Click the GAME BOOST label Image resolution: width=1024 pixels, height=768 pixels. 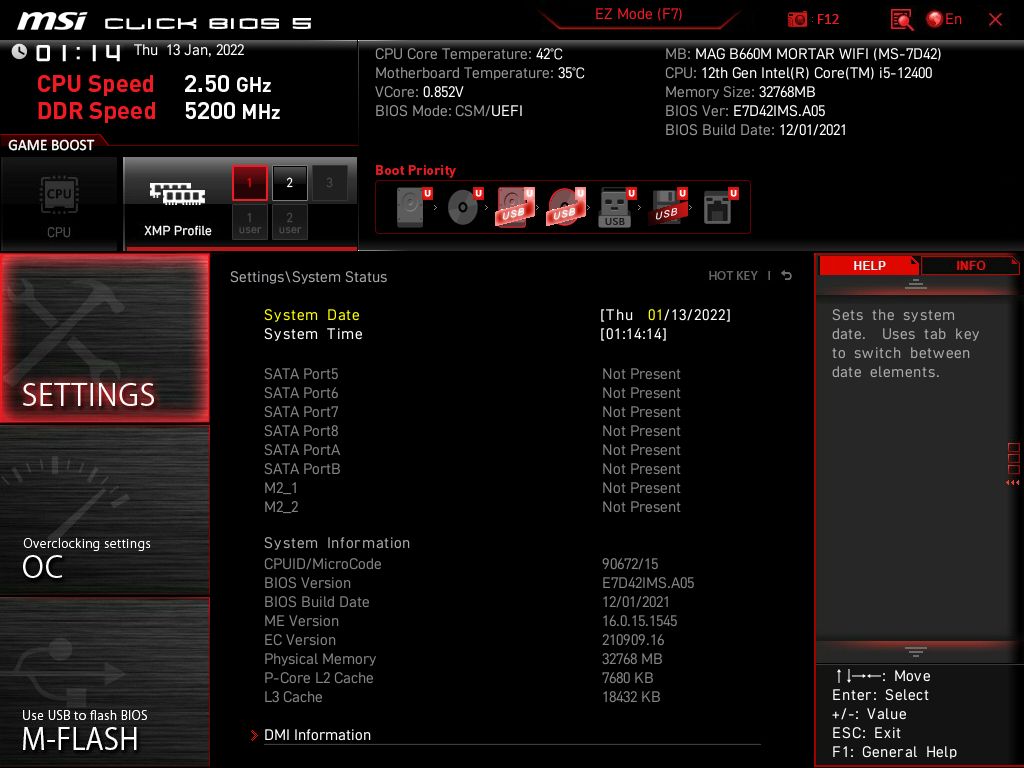[51, 145]
